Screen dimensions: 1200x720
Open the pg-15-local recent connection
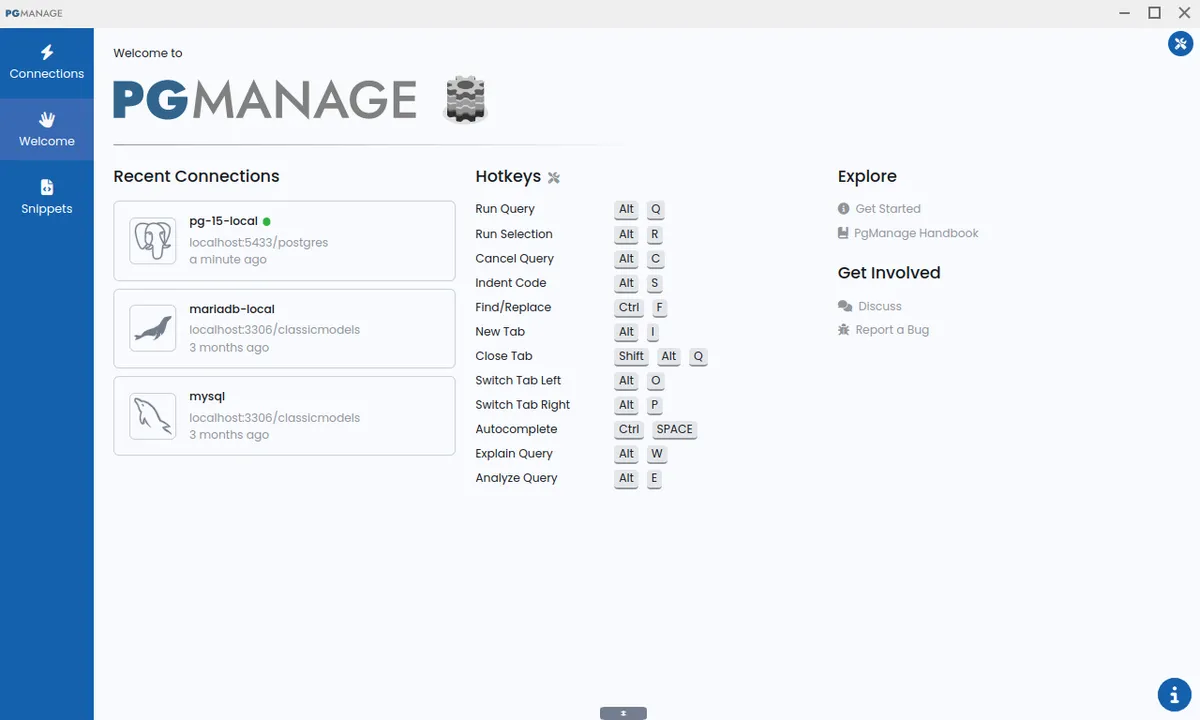coord(284,240)
